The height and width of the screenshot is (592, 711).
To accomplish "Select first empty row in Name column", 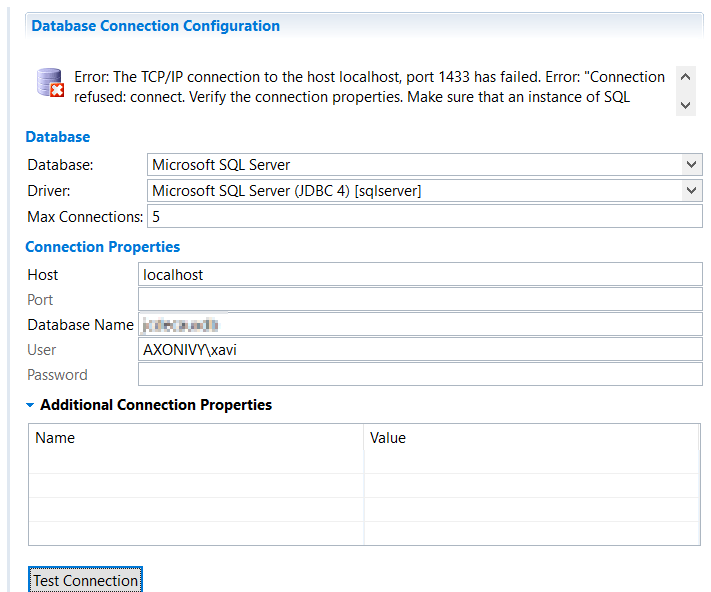I will point(196,462).
